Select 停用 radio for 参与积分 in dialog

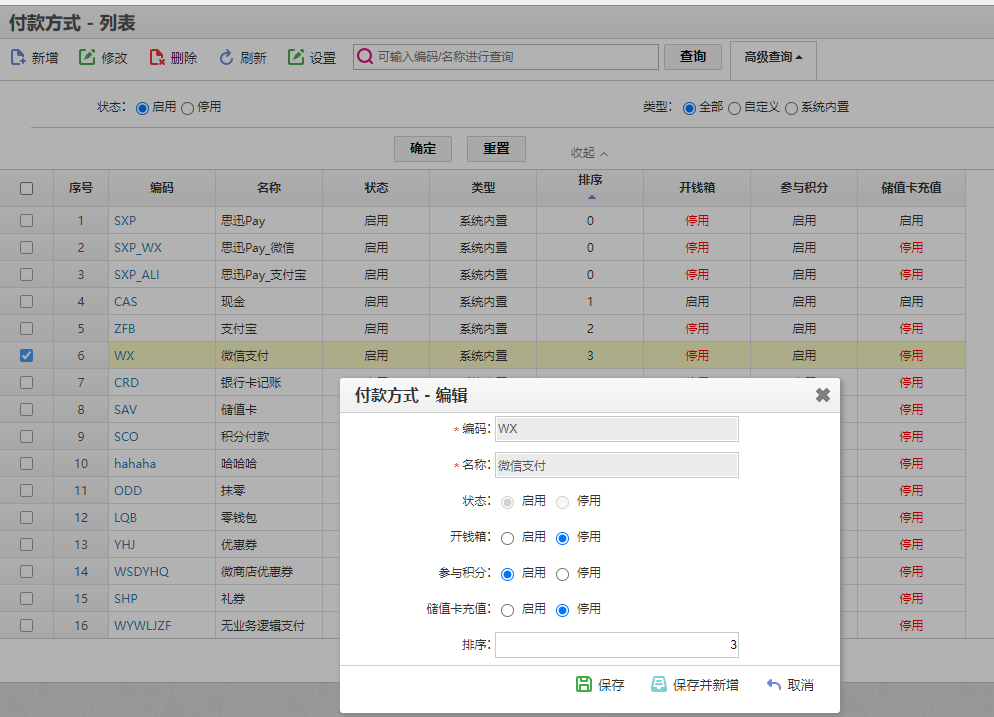562,574
